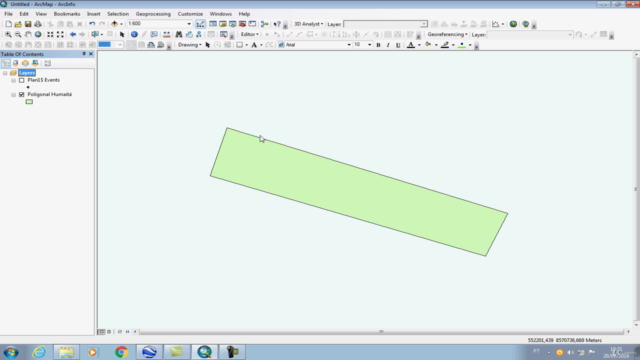The height and width of the screenshot is (360, 640).
Task: Switch to Layout View button
Action: (x=109, y=332)
